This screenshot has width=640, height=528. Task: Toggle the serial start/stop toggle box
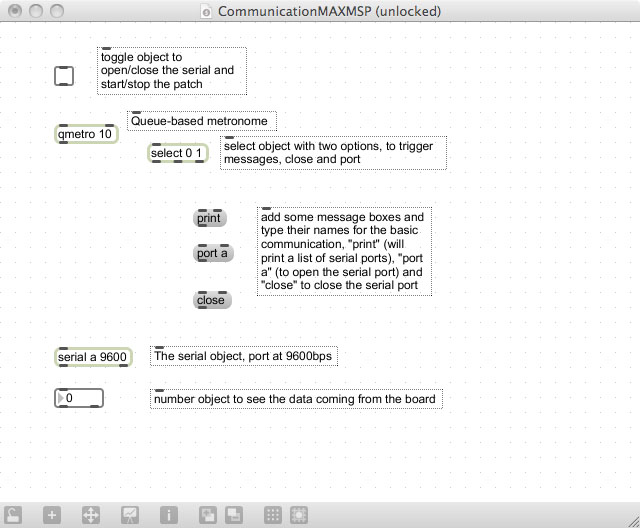click(x=64, y=76)
